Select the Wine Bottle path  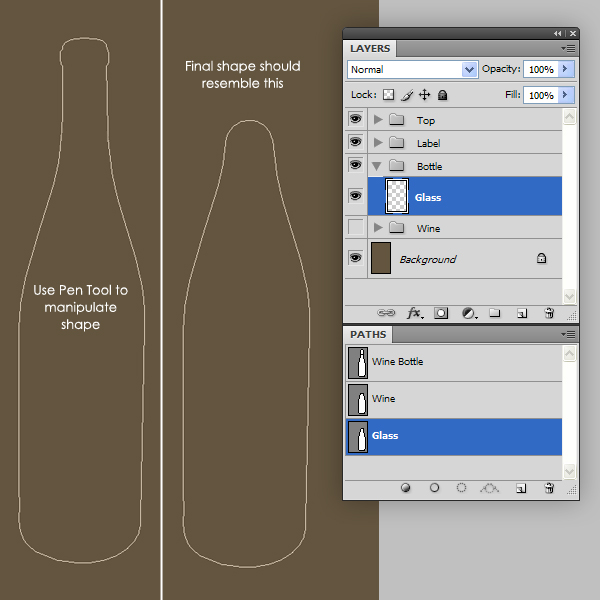454,362
